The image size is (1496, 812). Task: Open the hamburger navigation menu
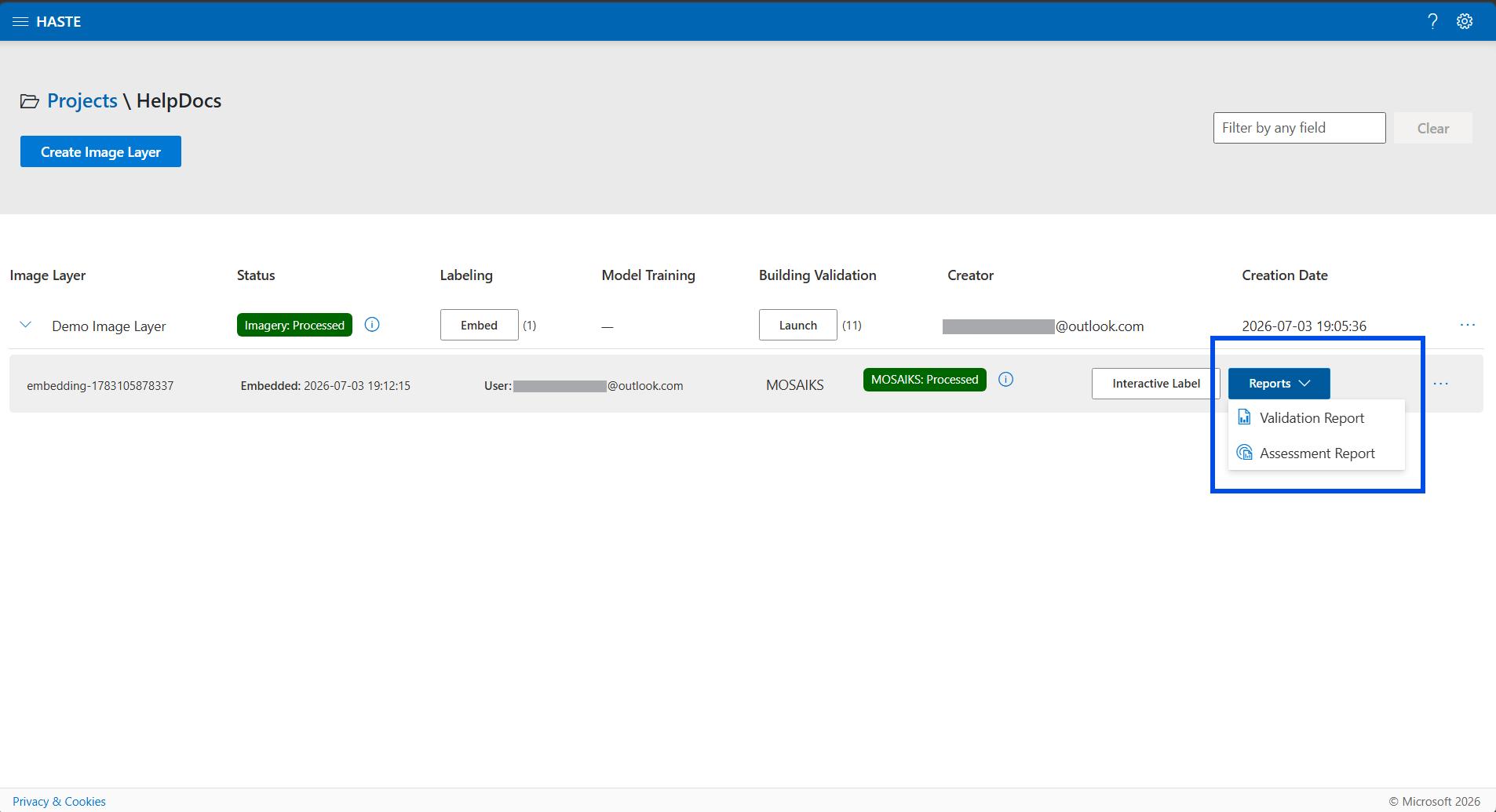[x=20, y=21]
